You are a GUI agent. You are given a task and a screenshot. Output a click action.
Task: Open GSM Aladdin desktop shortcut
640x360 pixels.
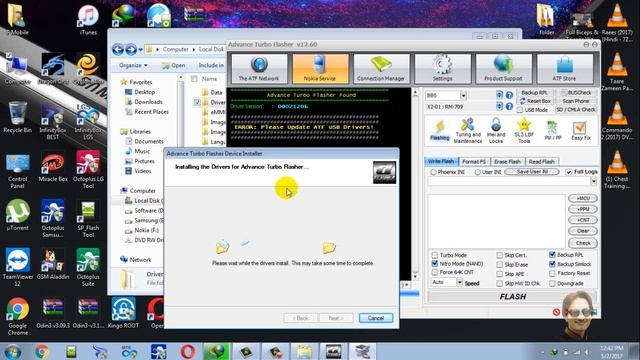tap(53, 264)
